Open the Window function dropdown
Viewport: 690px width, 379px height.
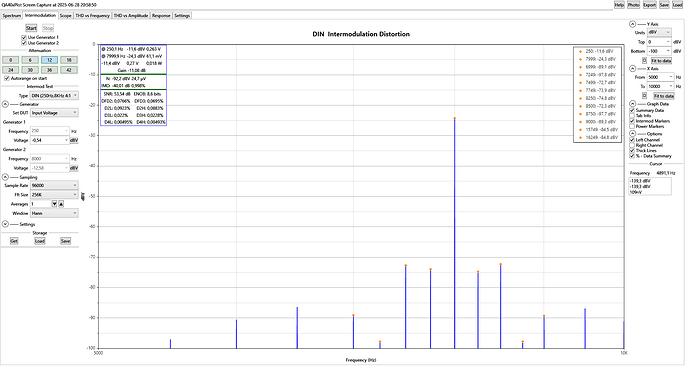coord(54,213)
